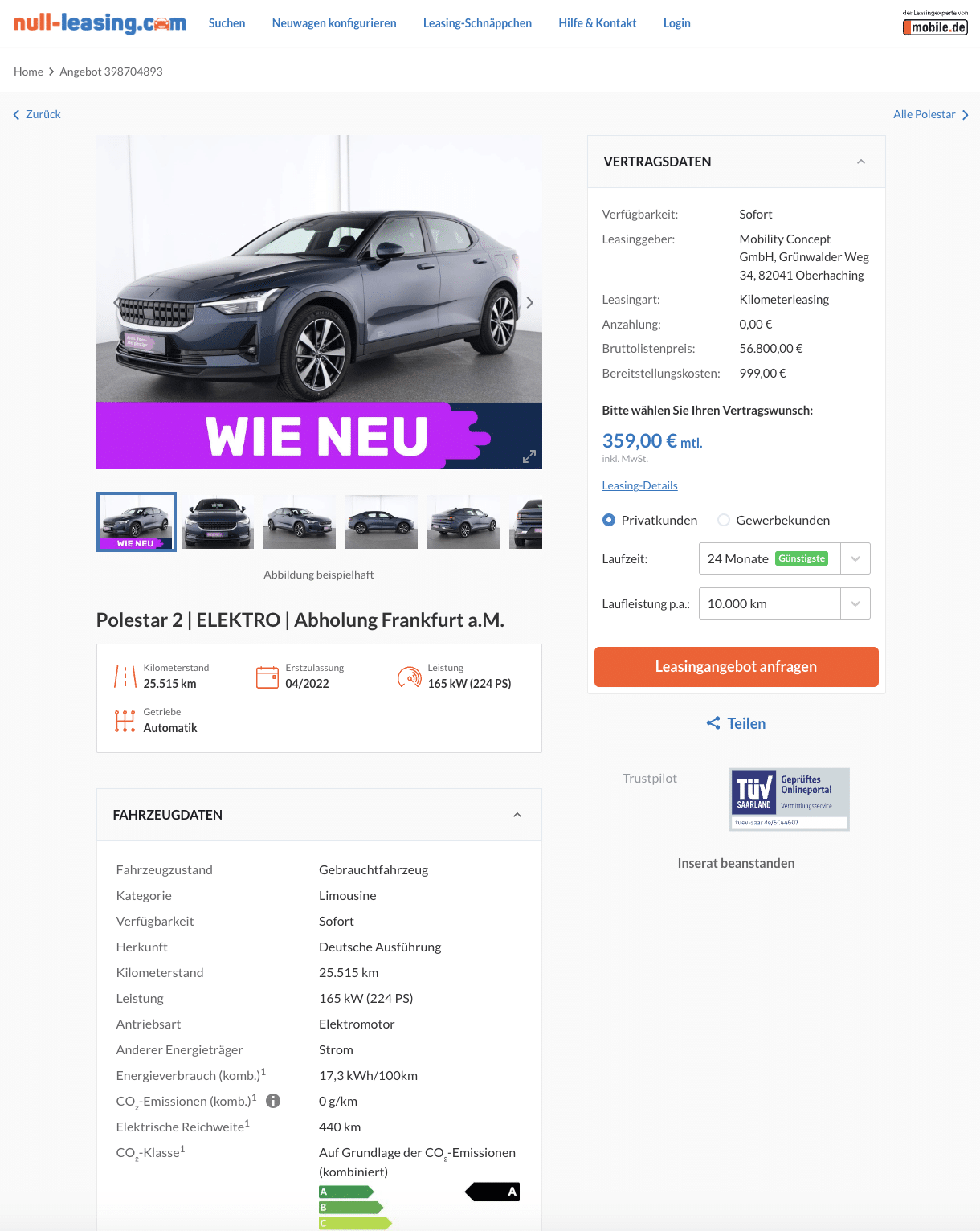The height and width of the screenshot is (1231, 980).
Task: Open the Leasing-Details link
Action: (640, 485)
